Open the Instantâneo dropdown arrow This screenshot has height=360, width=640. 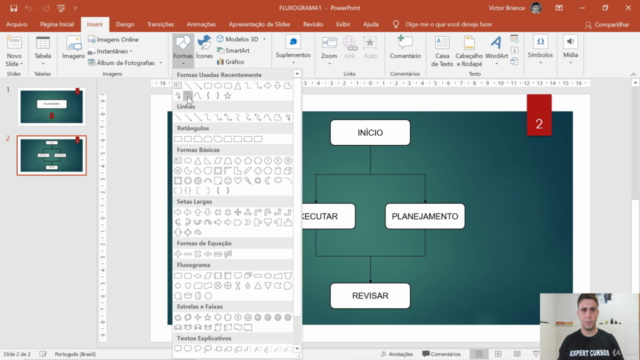pyautogui.click(x=131, y=51)
